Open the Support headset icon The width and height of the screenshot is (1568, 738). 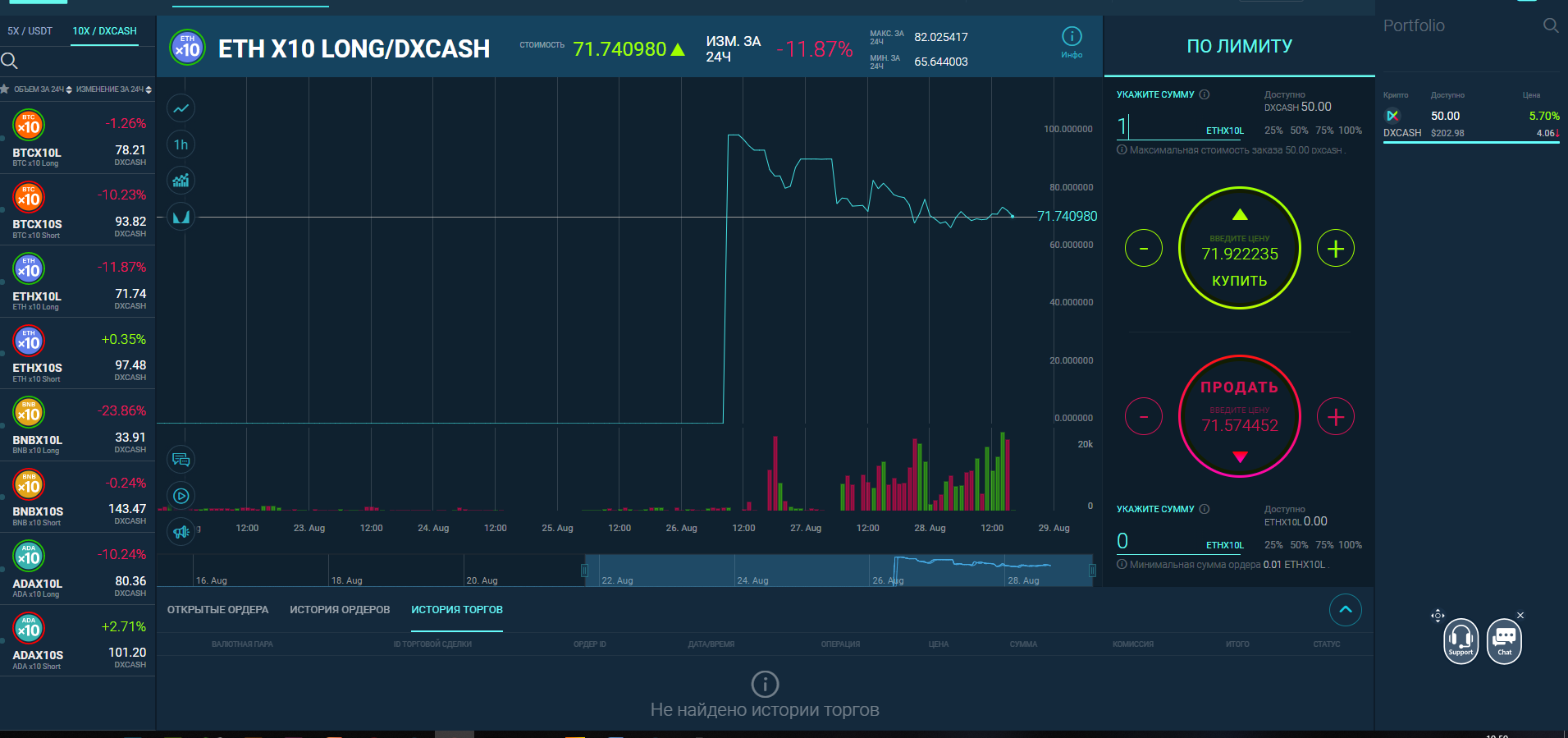point(1461,641)
